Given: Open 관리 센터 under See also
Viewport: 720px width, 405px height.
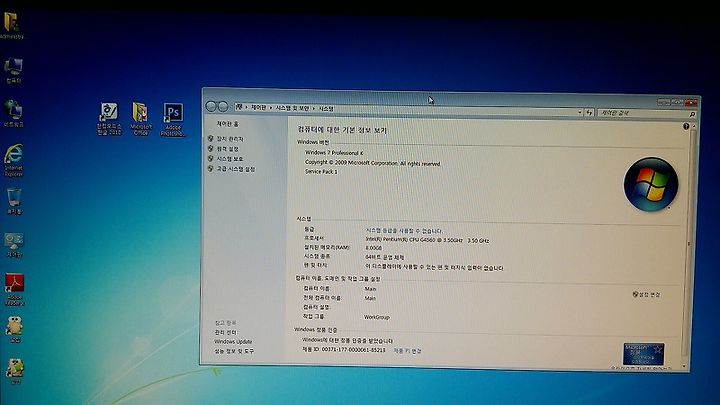Looking at the screenshot, I should [225, 332].
